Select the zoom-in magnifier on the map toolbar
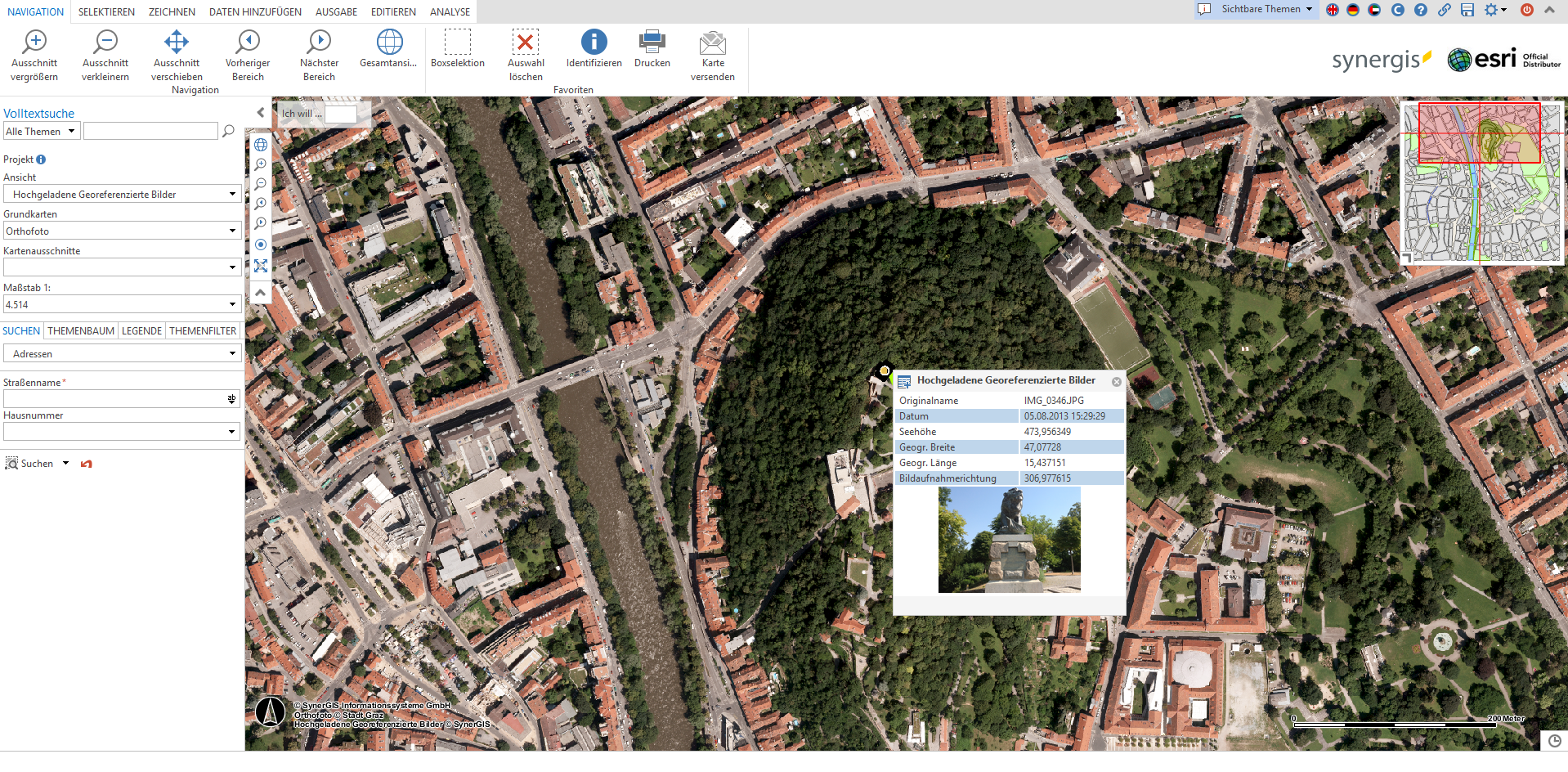Viewport: 1568px width, 772px height. 260,164
